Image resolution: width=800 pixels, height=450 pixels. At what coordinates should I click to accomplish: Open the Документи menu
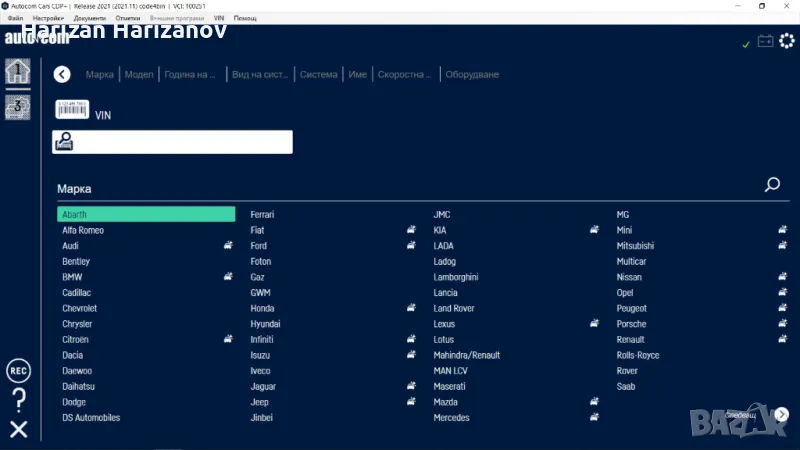89,18
